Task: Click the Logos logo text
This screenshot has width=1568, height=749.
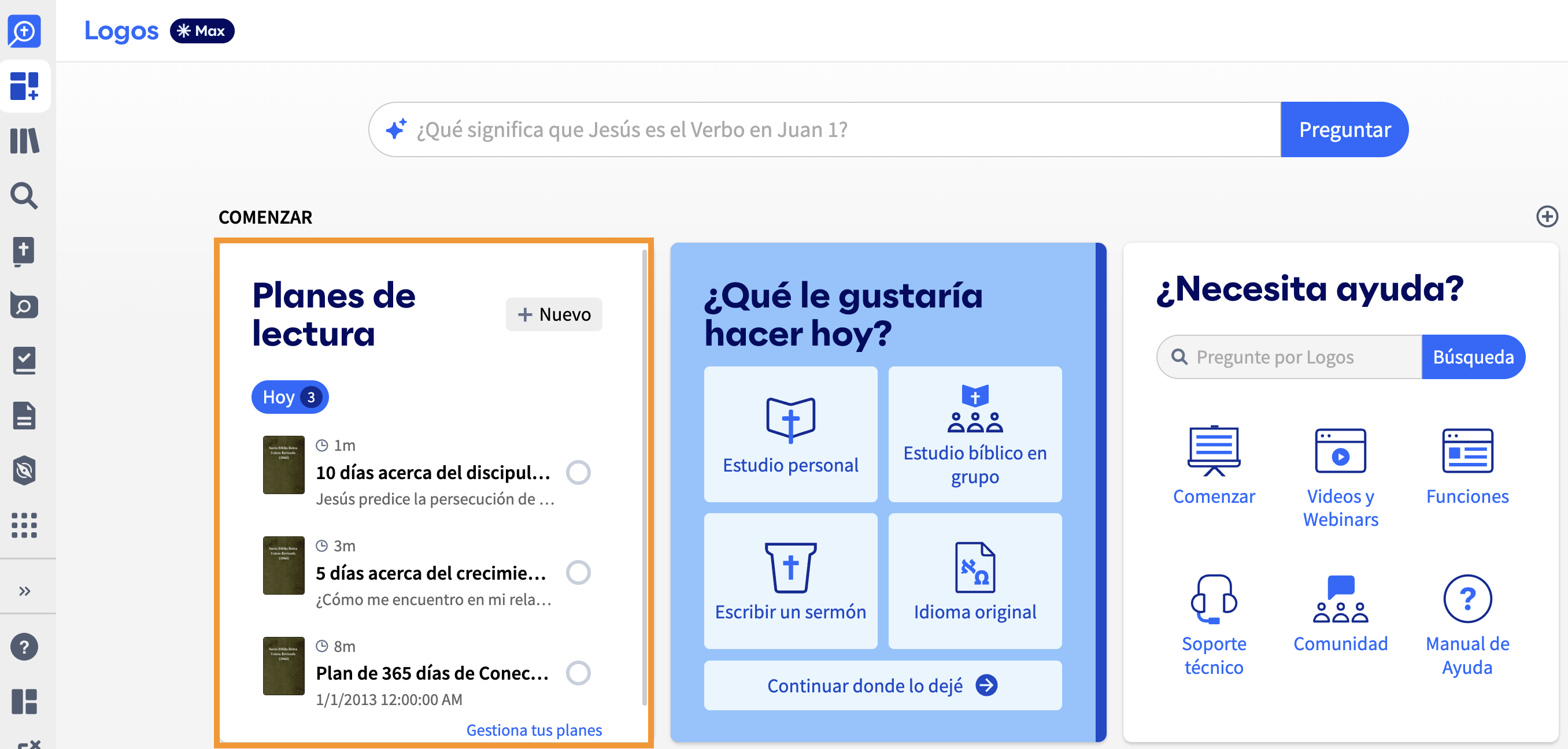Action: tap(121, 31)
